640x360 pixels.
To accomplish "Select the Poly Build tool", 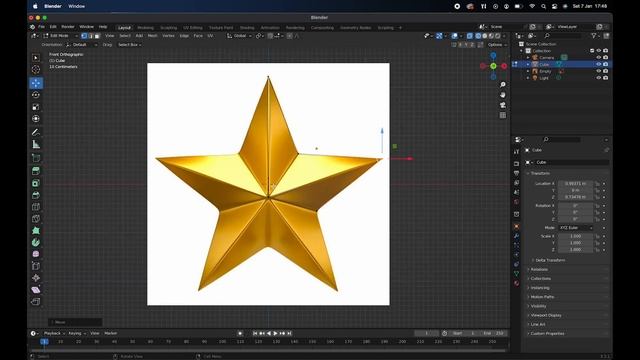I will [x=36, y=231].
